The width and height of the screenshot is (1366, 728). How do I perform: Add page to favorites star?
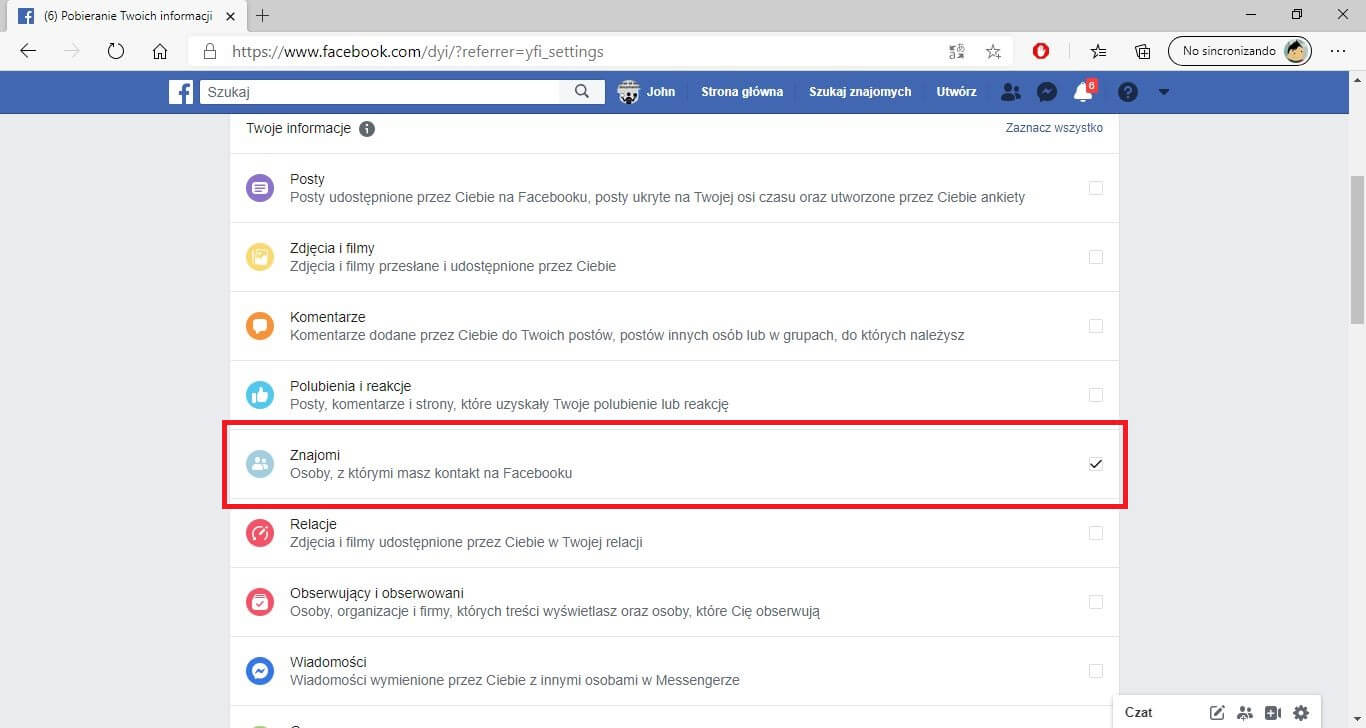993,51
